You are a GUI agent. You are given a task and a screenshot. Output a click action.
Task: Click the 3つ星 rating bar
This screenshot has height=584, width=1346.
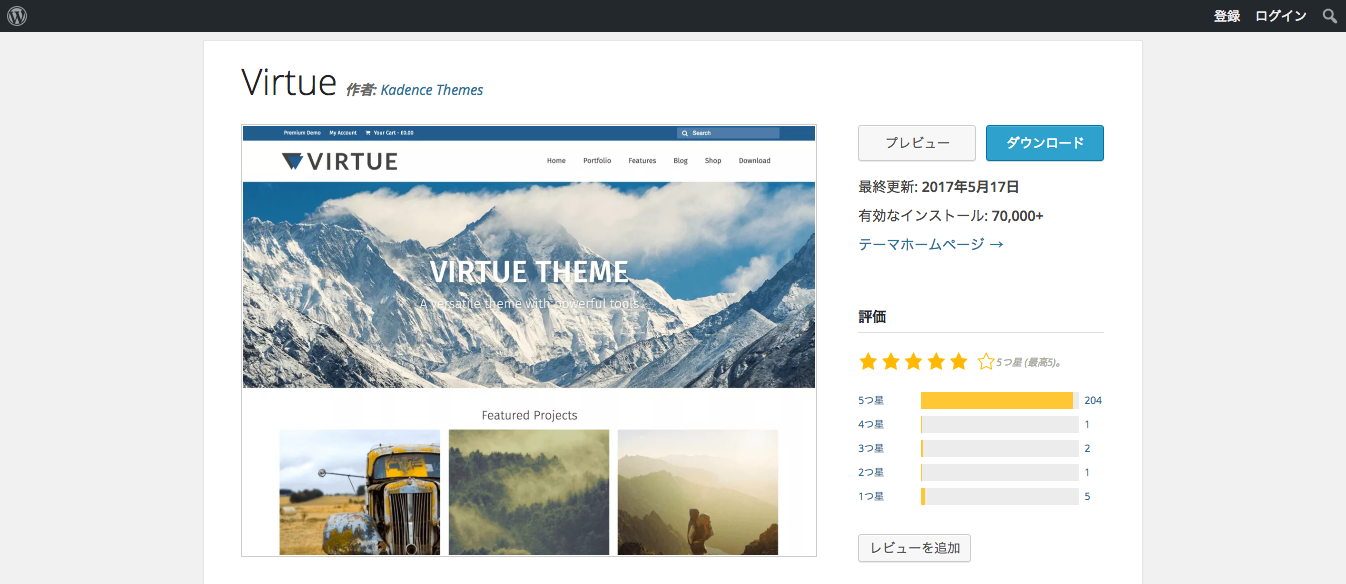pos(999,448)
